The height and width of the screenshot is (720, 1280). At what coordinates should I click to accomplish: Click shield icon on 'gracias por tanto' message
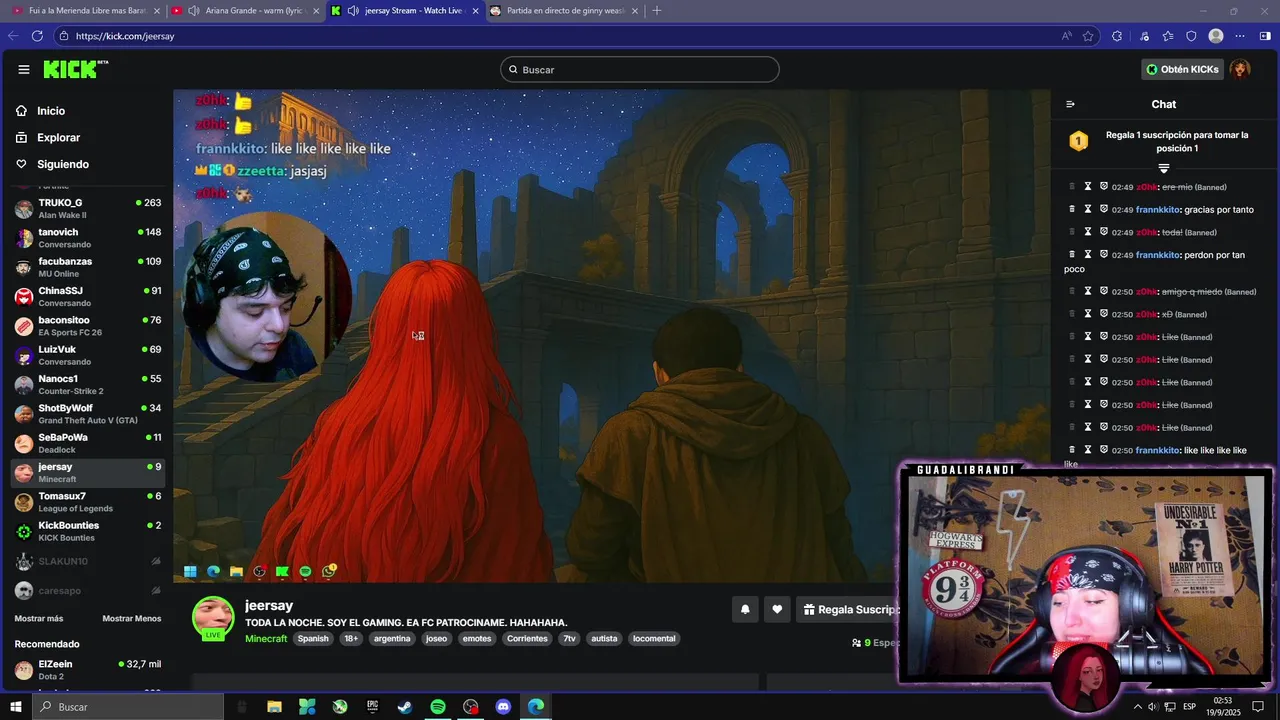click(x=1104, y=210)
